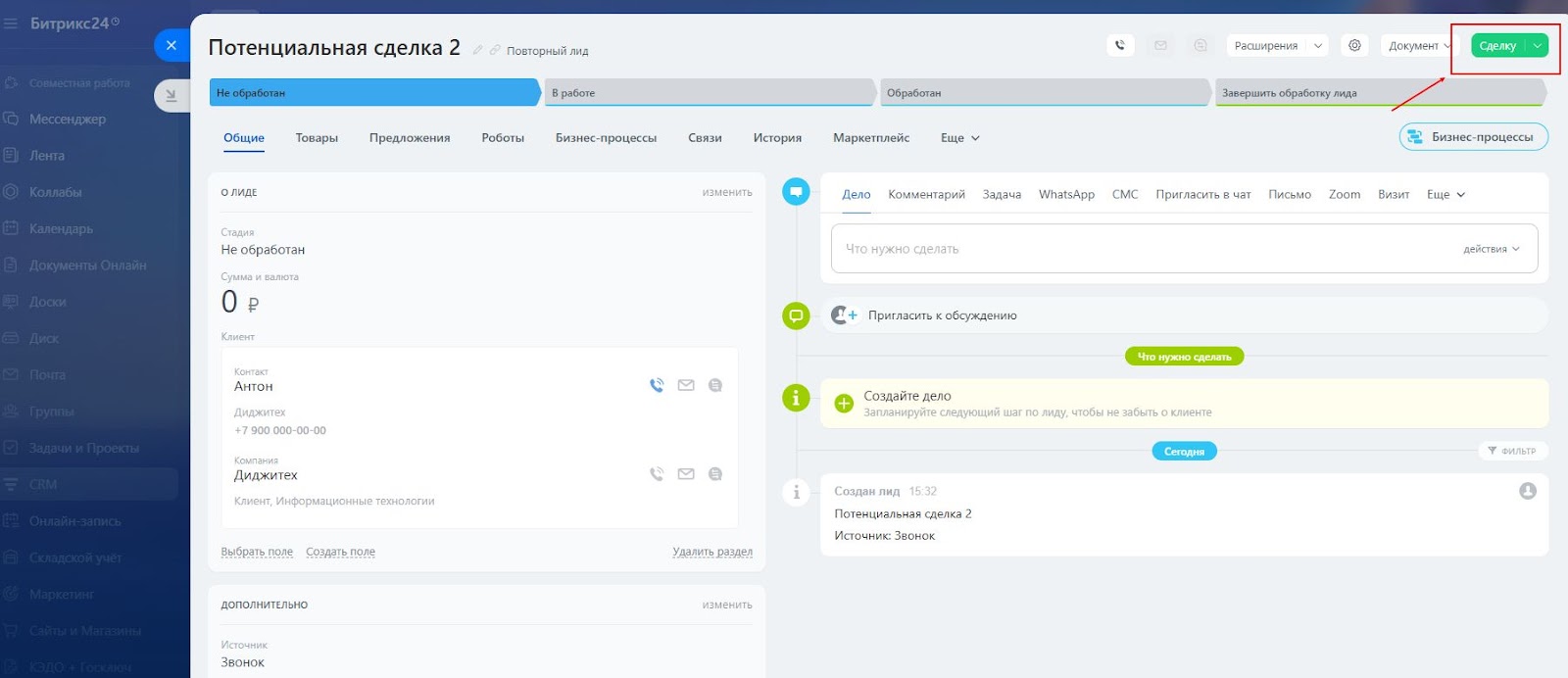Select the WhatsApp tab in timeline

(x=1066, y=194)
